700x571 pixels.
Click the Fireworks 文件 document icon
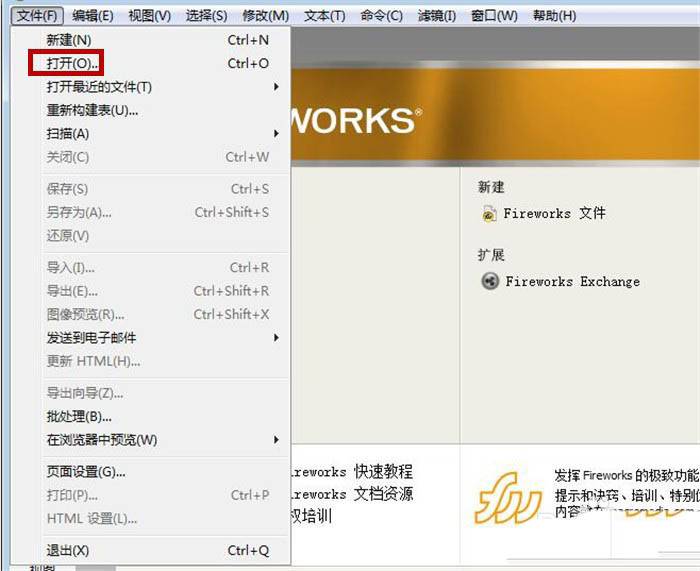point(489,214)
